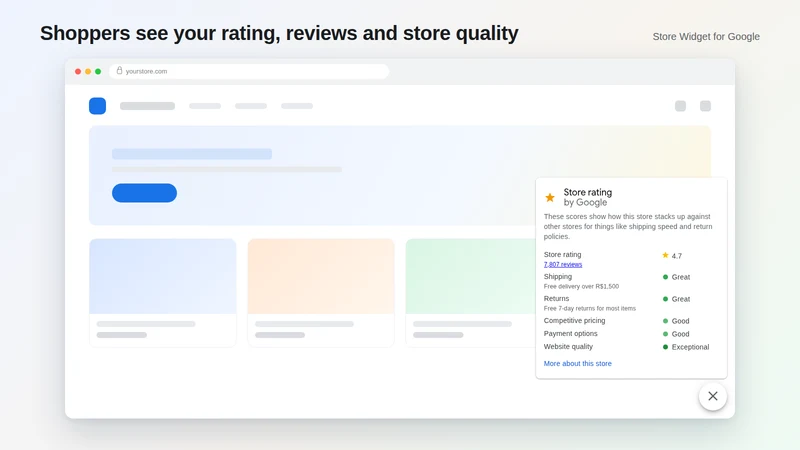Click the green window maximize dot
The height and width of the screenshot is (450, 800).
point(98,71)
